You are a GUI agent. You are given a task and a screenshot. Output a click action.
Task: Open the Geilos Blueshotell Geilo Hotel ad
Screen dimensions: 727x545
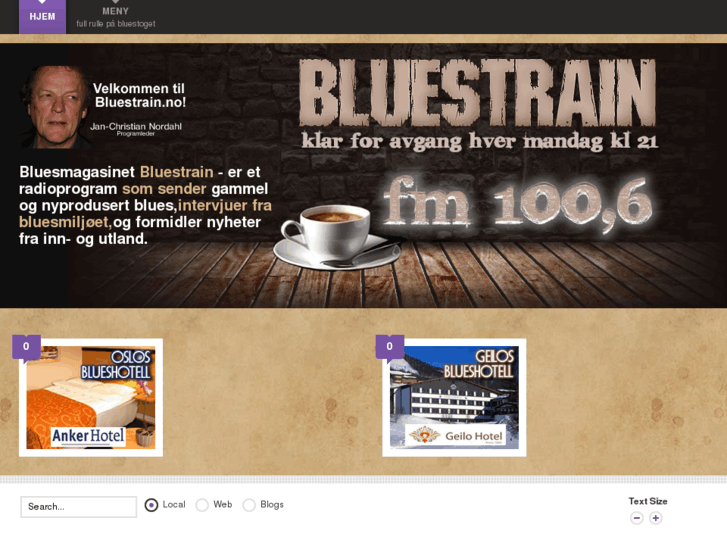(454, 398)
